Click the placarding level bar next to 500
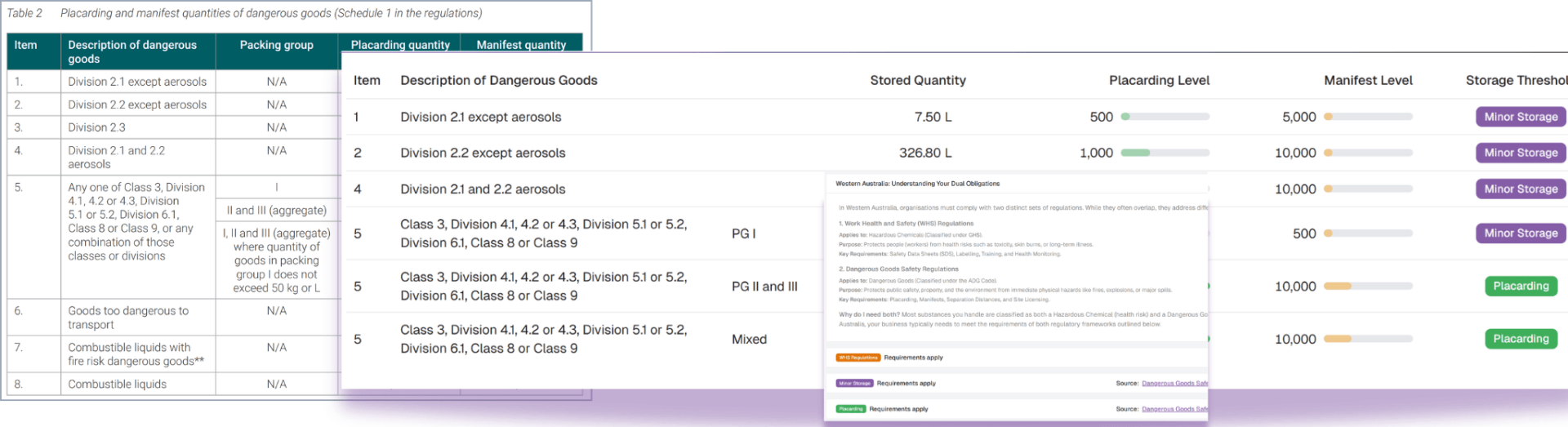Screen dimensions: 1568x427 coord(1165,117)
